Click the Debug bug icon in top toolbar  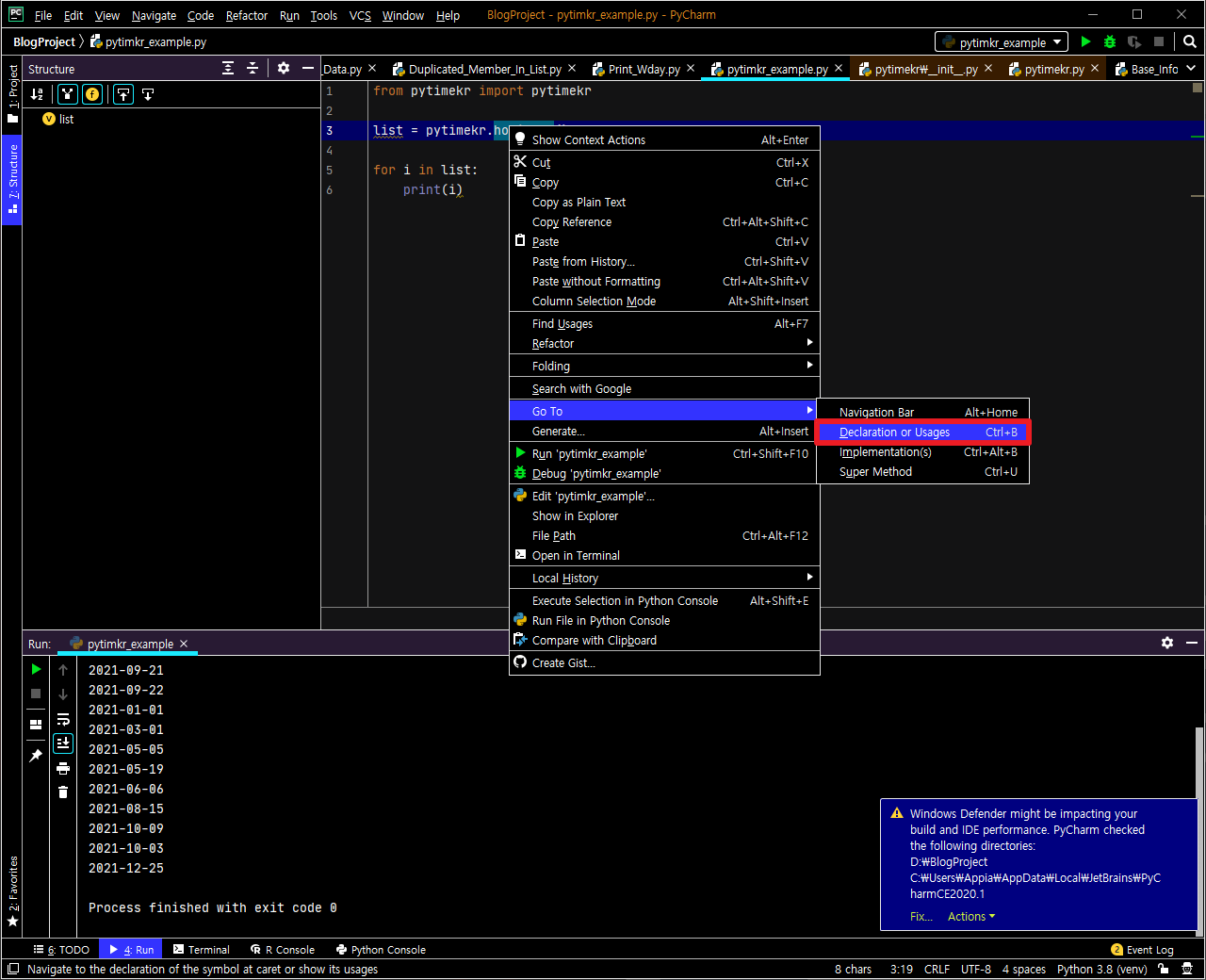pos(1110,41)
